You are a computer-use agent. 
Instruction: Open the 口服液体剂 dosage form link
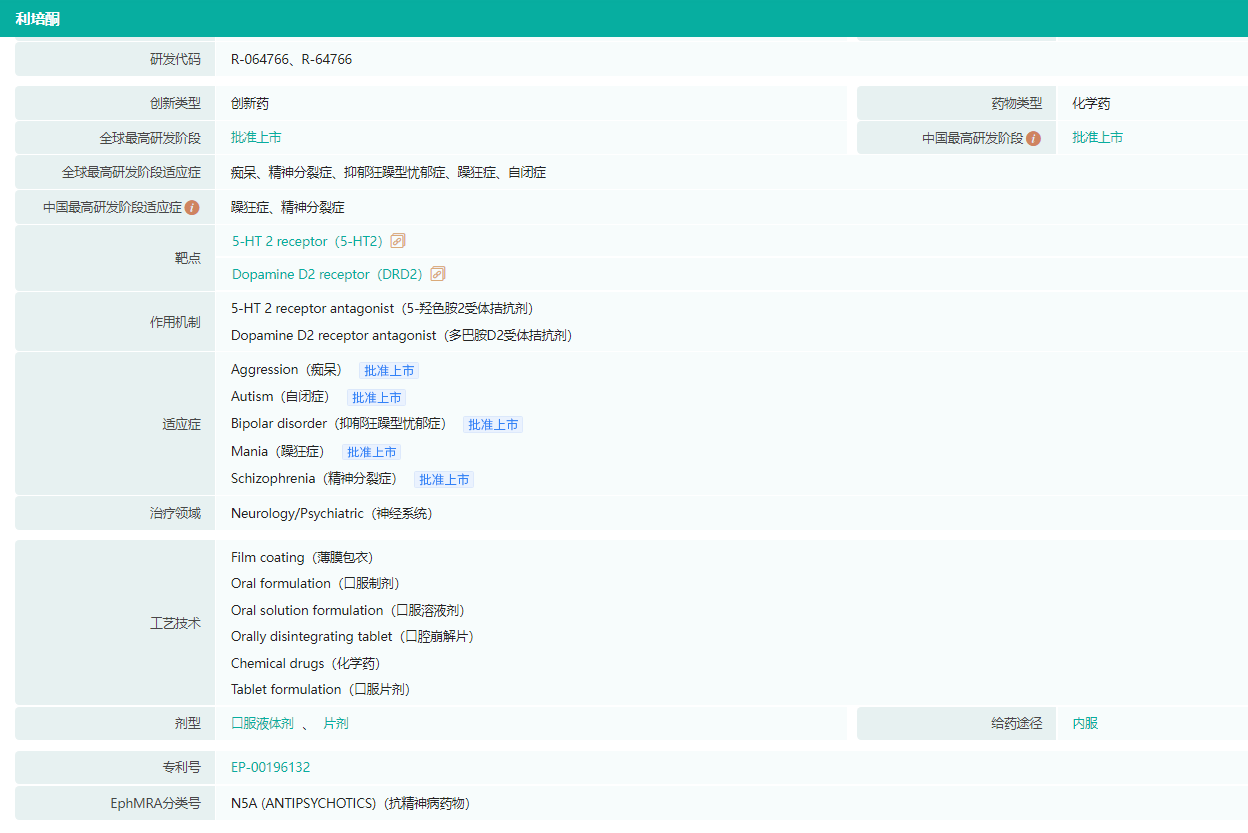click(x=262, y=723)
